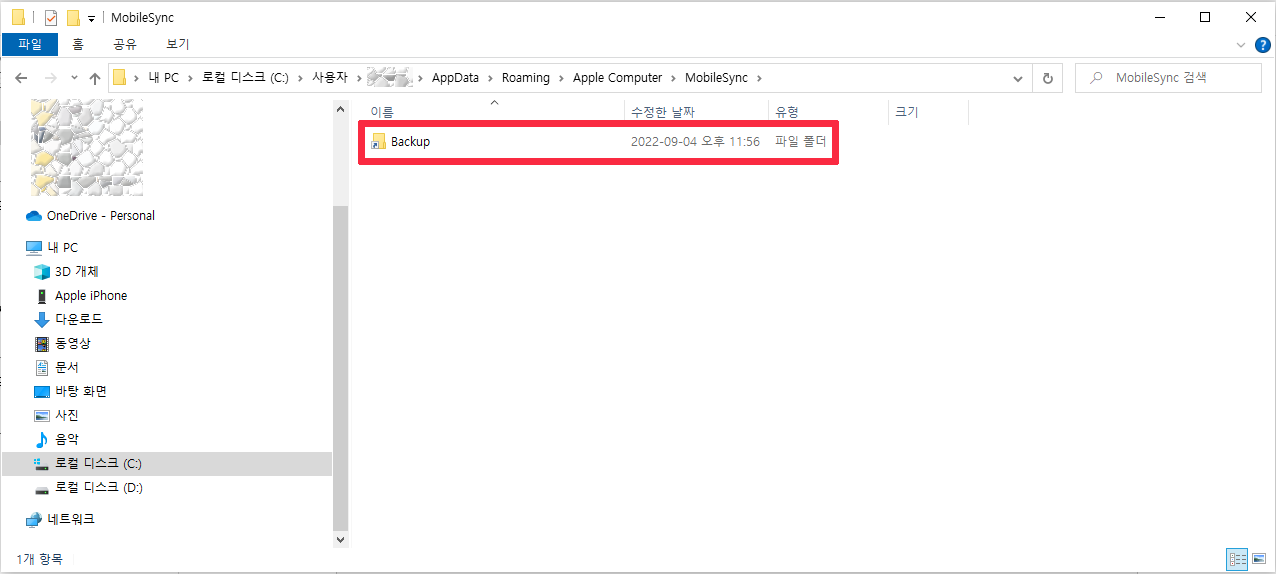Switch to details view layout

tap(1237, 558)
